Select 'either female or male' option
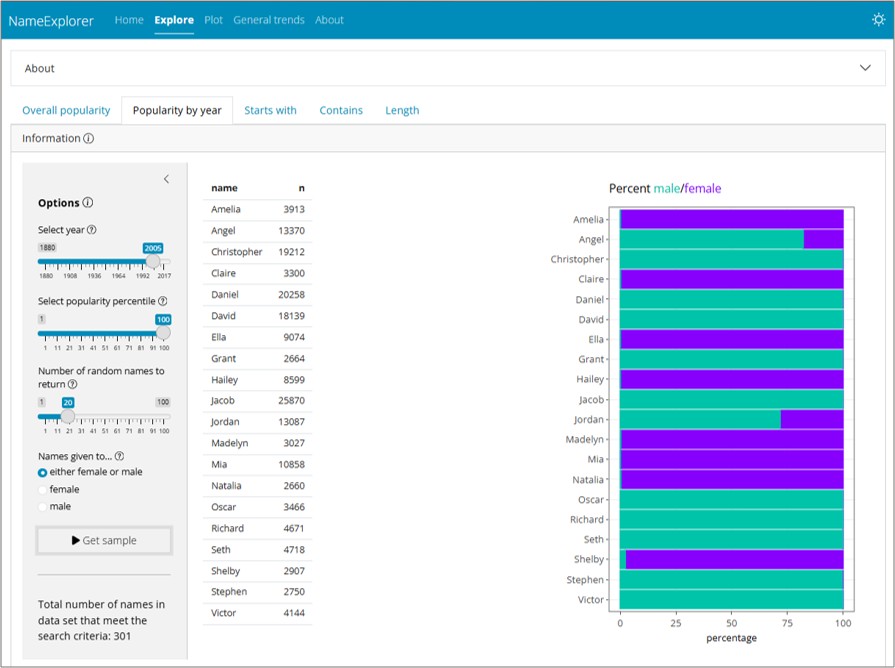The image size is (895, 668). click(42, 473)
